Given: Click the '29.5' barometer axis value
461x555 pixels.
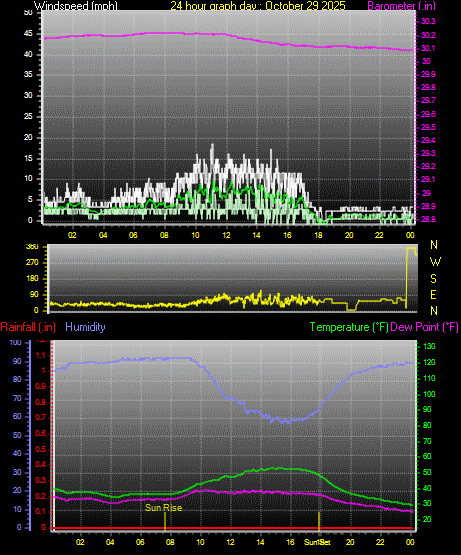Looking at the screenshot, I should pos(428,127).
